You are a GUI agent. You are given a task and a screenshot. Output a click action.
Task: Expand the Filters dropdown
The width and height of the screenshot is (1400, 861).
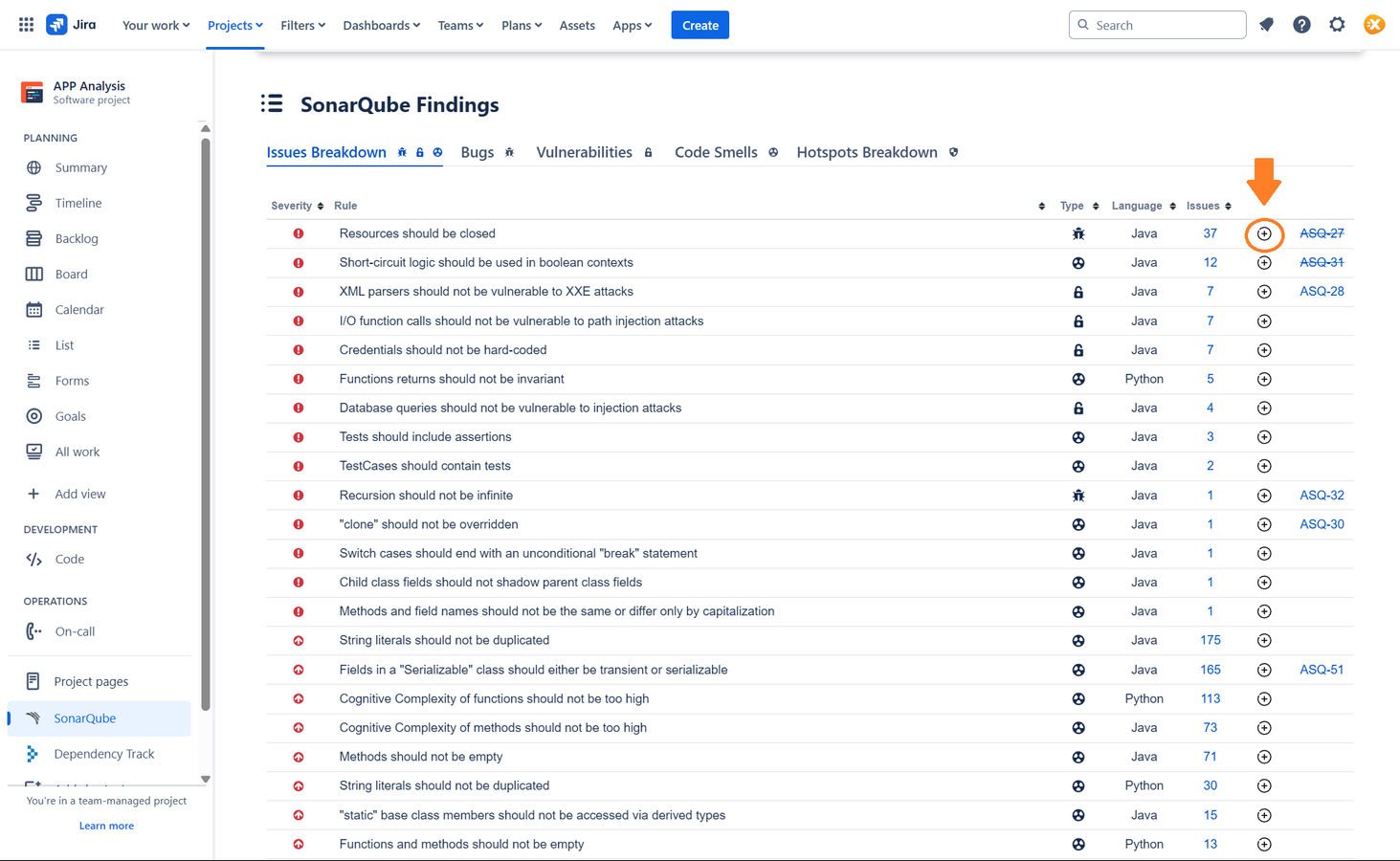click(302, 25)
